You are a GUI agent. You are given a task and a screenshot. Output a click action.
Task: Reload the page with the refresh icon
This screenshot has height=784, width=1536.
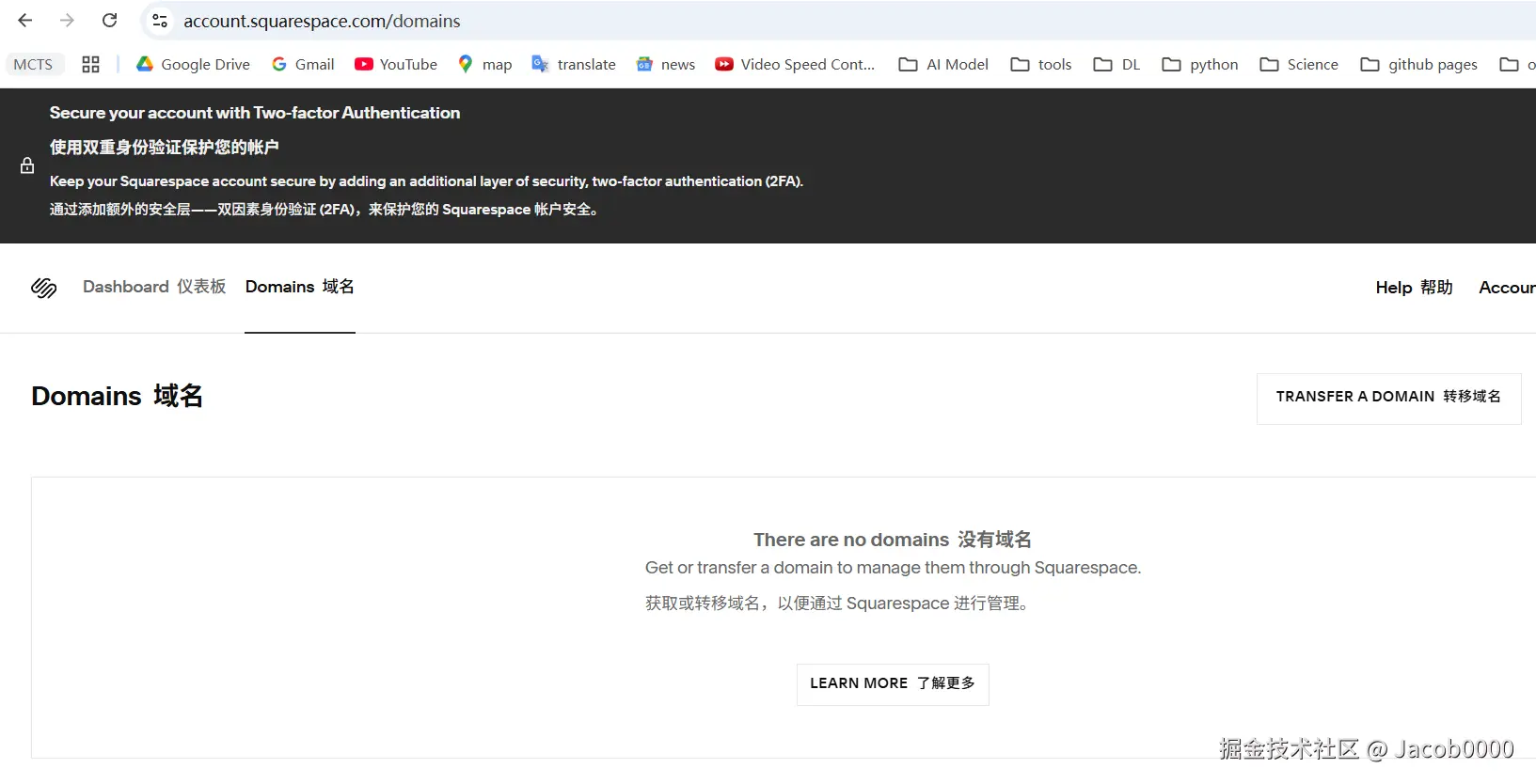click(110, 20)
